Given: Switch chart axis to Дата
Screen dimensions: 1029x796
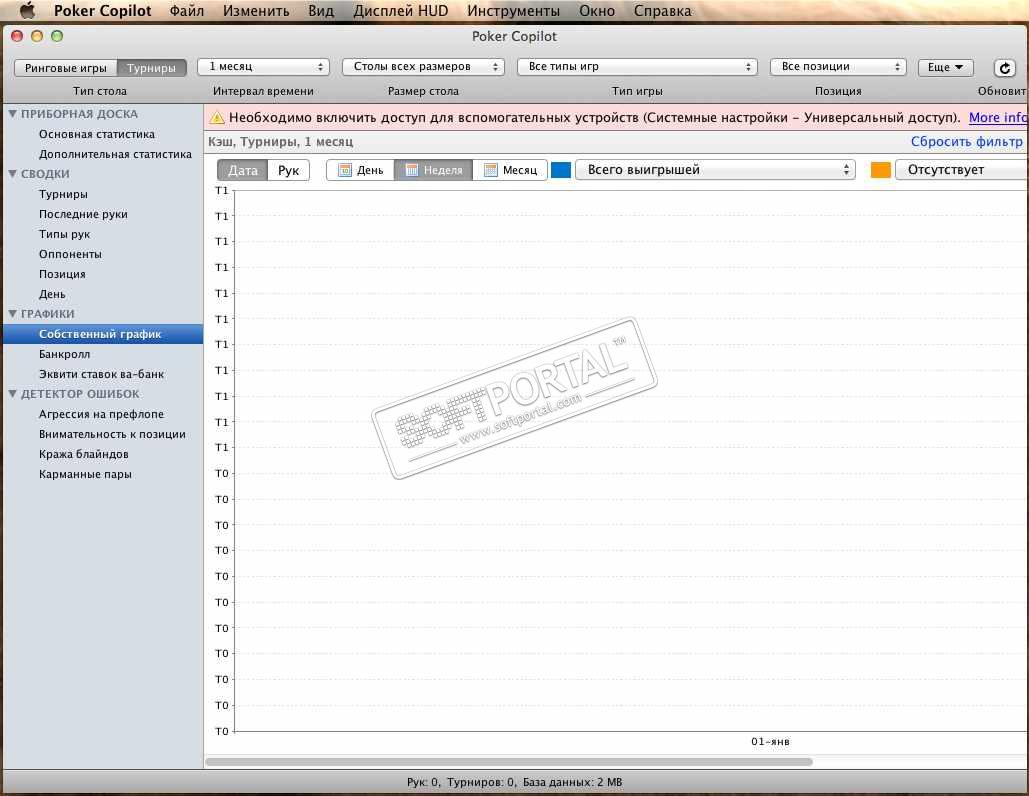Looking at the screenshot, I should point(242,171).
